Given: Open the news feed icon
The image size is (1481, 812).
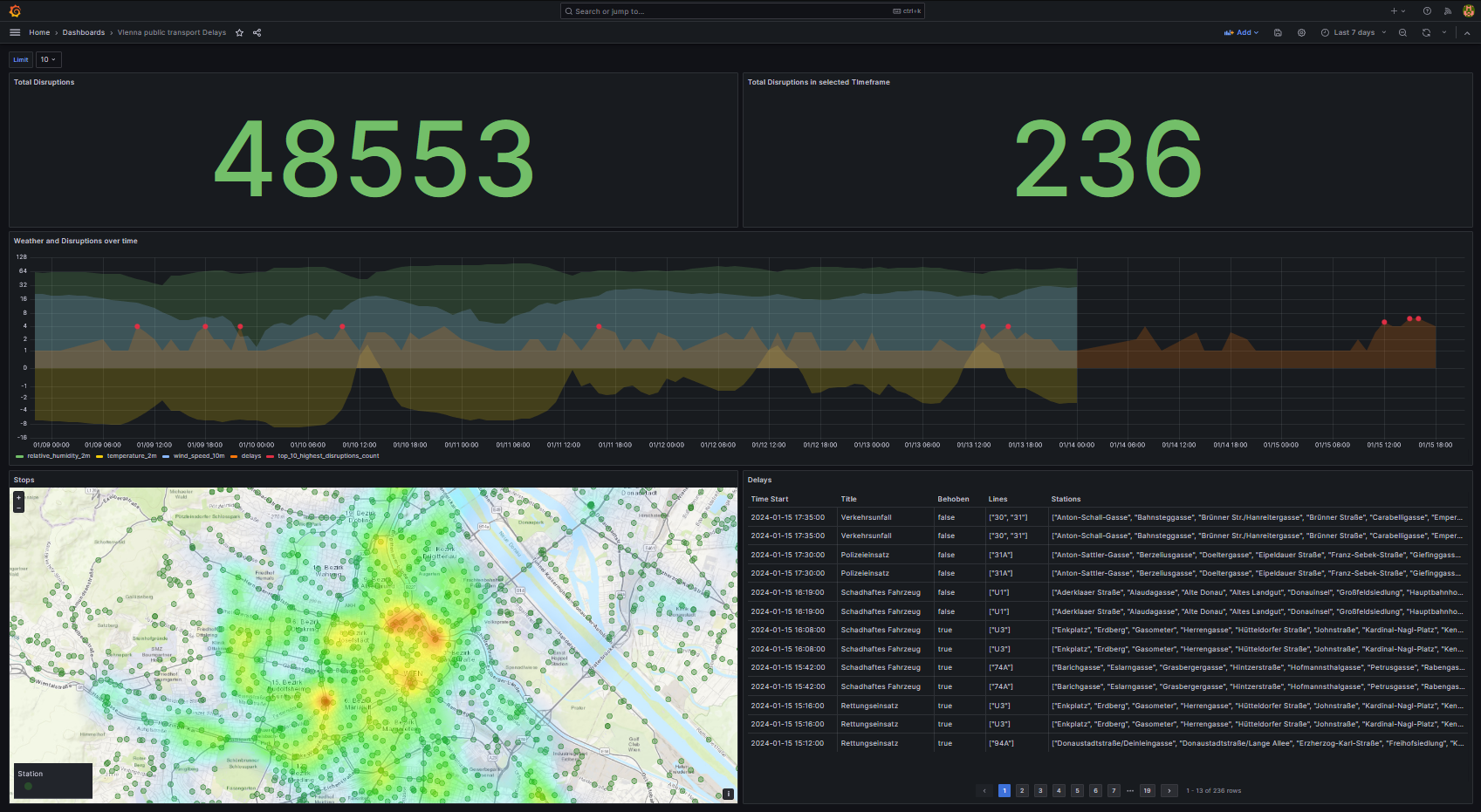Looking at the screenshot, I should tap(1448, 11).
